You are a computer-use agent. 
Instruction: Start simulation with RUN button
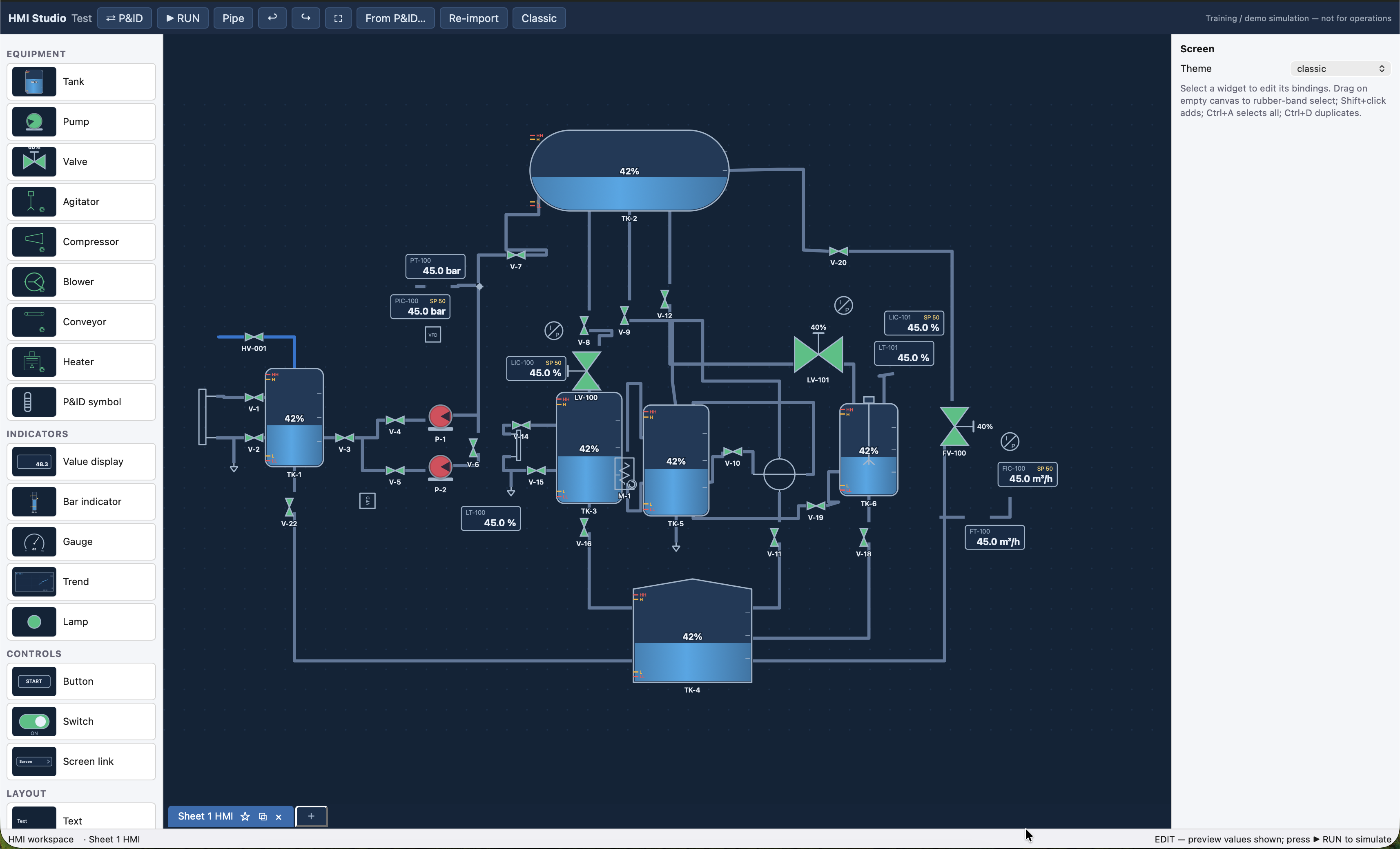pos(183,18)
